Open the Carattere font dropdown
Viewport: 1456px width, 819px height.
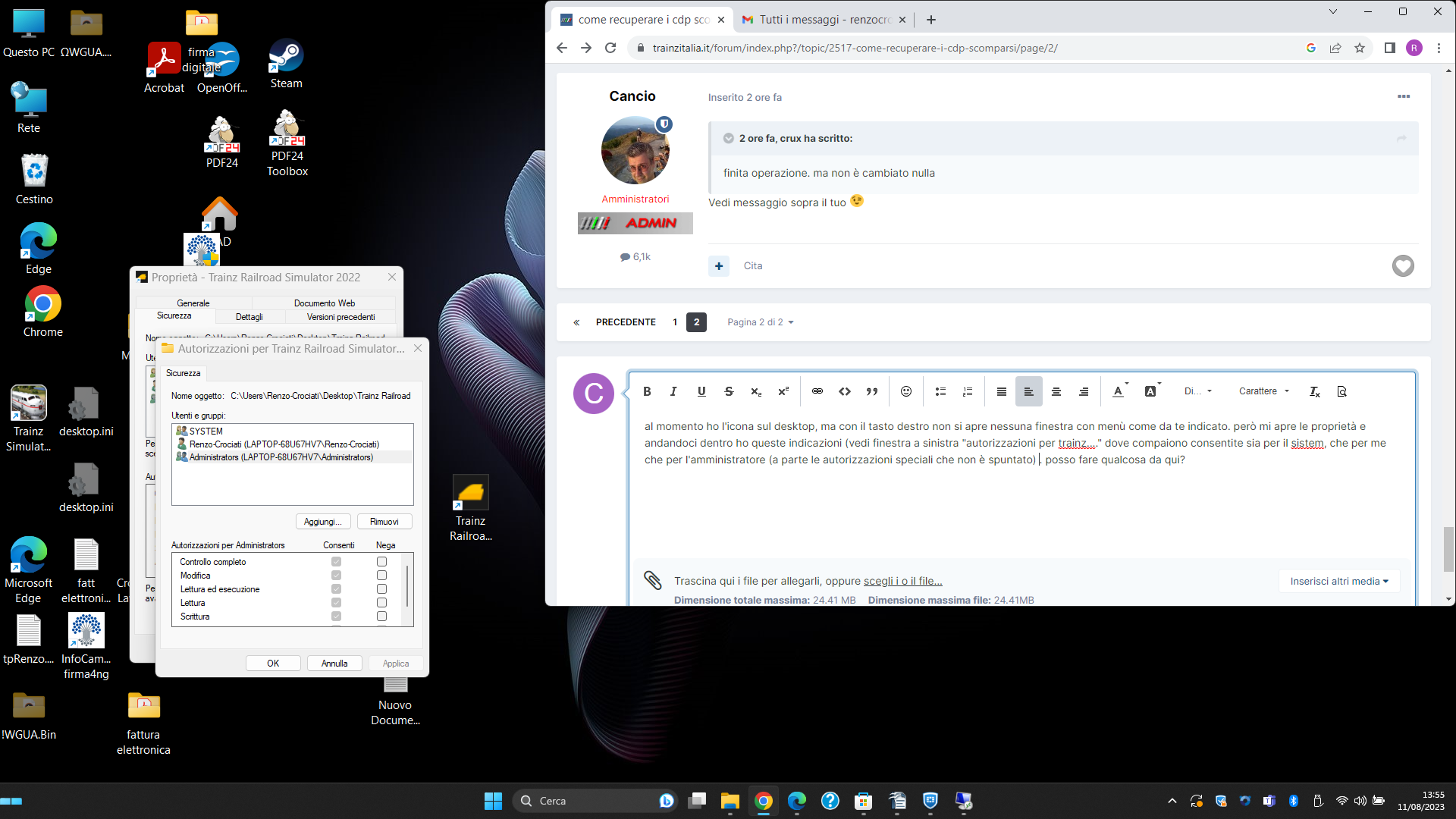(1264, 391)
